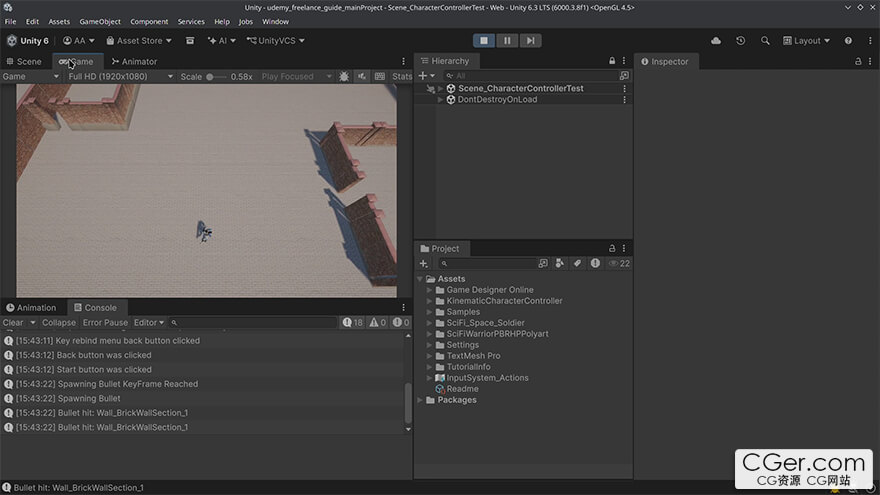
Task: Expand the Scene_CharacterControllerTest hierarchy item
Action: click(x=441, y=89)
